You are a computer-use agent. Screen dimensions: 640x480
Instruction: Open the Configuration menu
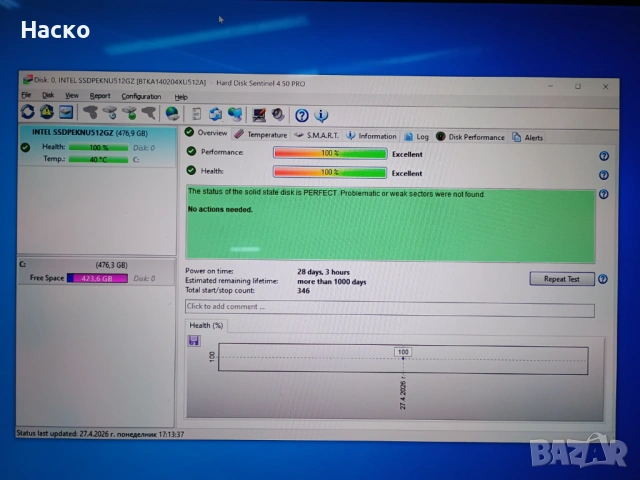(141, 96)
